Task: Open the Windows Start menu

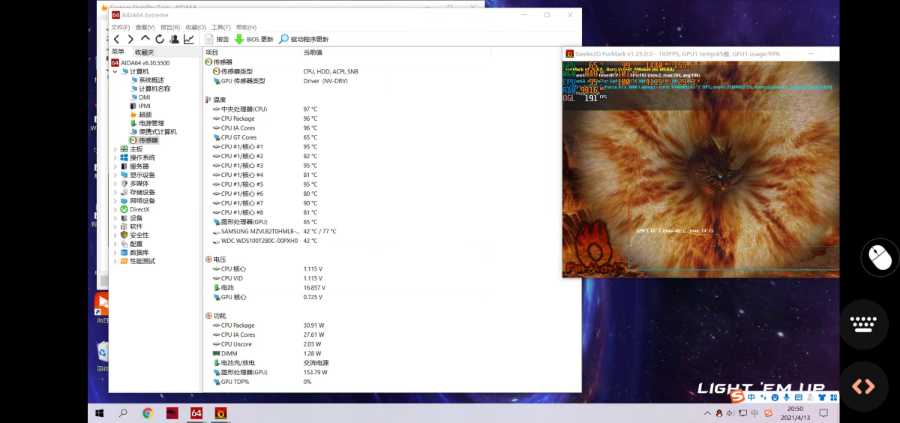Action: [100, 413]
